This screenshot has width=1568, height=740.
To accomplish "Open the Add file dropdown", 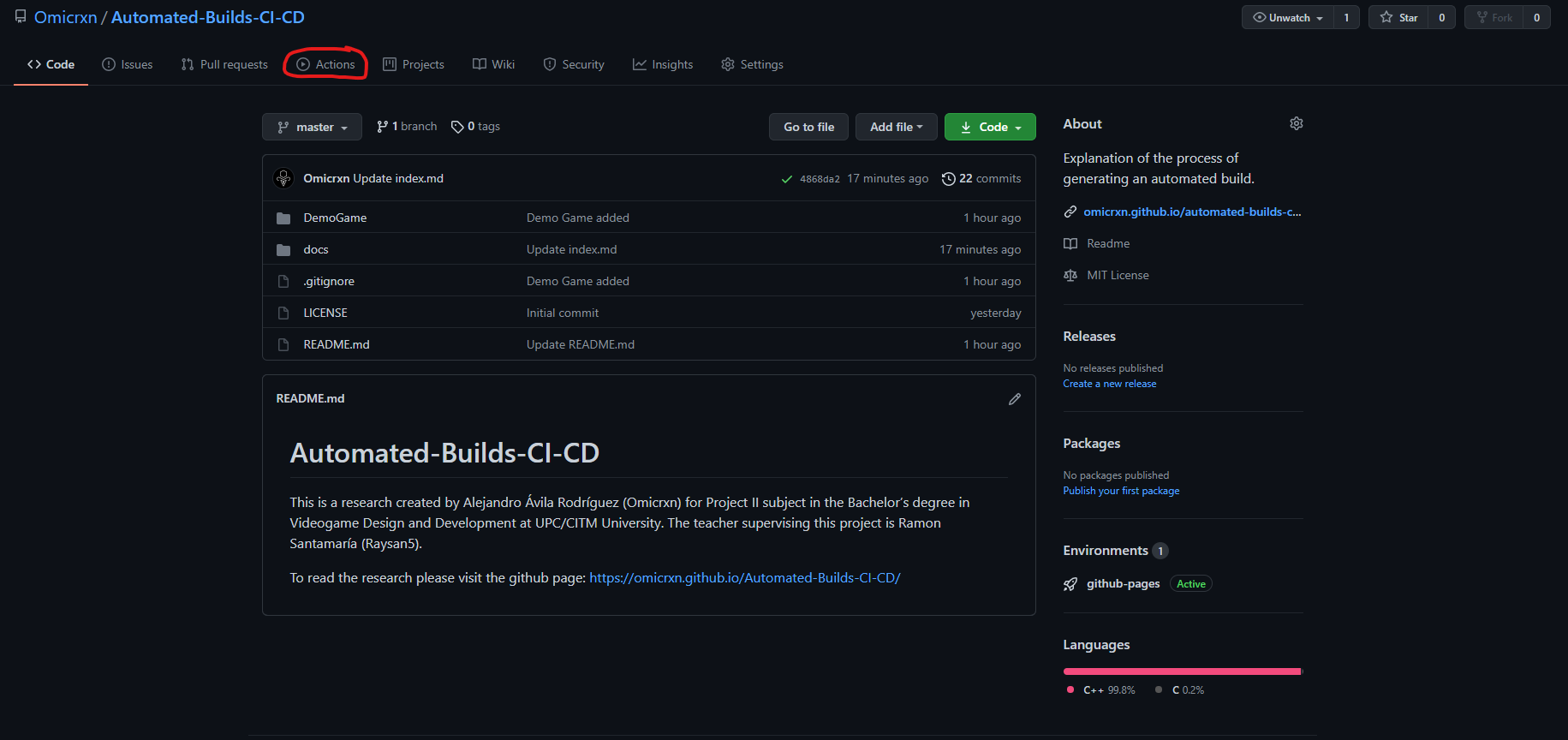I will point(897,127).
